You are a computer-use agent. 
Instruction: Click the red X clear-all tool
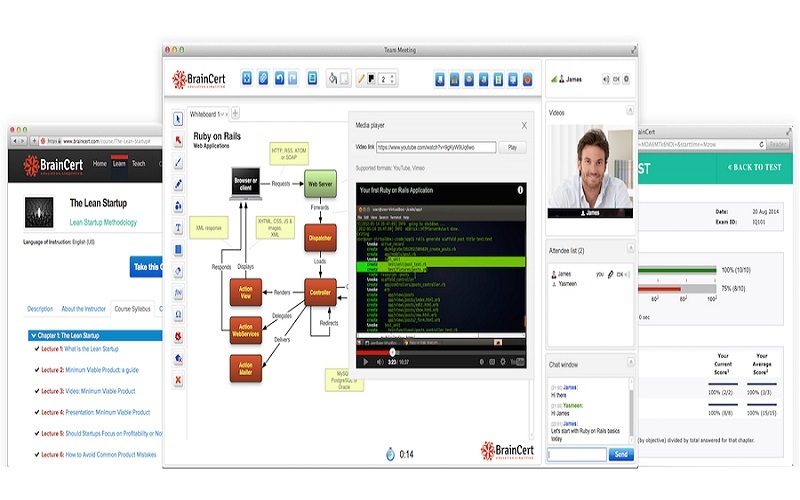(178, 380)
